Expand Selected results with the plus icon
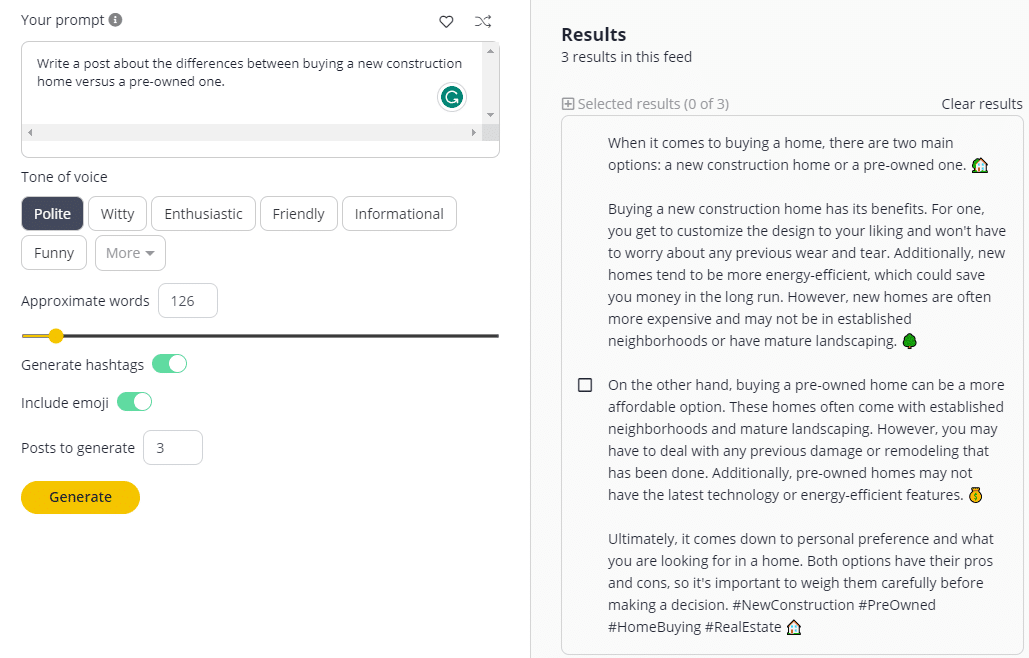The image size is (1029, 658). pyautogui.click(x=567, y=103)
